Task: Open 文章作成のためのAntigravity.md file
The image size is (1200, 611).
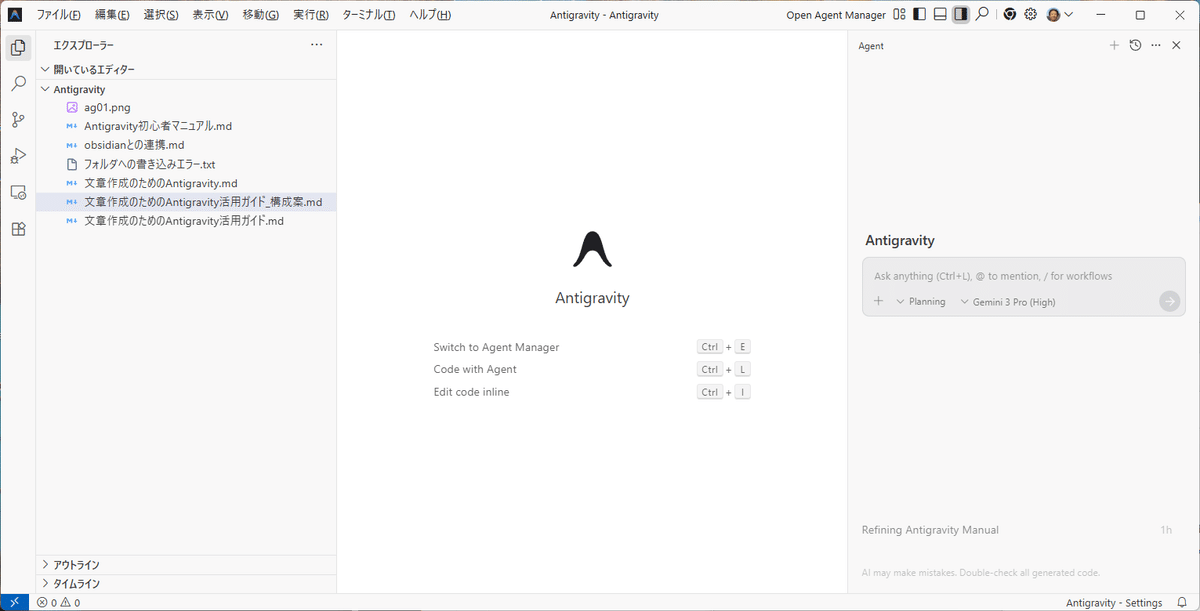Action: [186, 183]
